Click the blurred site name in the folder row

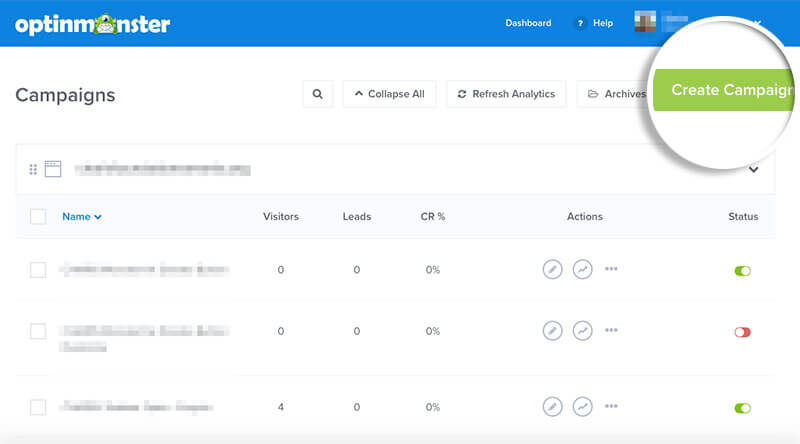(x=162, y=169)
